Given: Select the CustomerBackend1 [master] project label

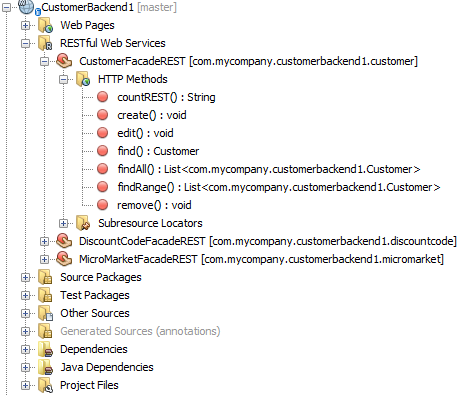Looking at the screenshot, I should (109, 7).
